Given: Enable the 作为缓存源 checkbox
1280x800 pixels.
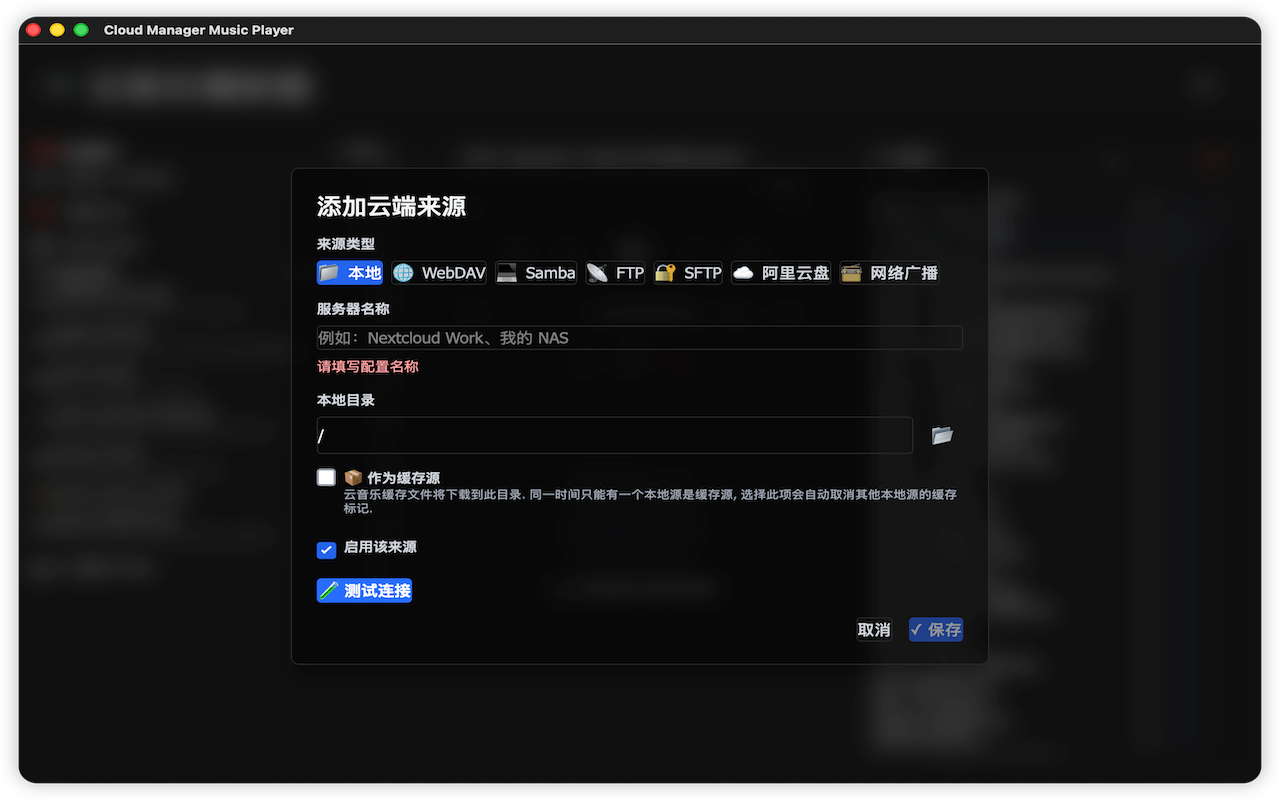Looking at the screenshot, I should click(326, 477).
